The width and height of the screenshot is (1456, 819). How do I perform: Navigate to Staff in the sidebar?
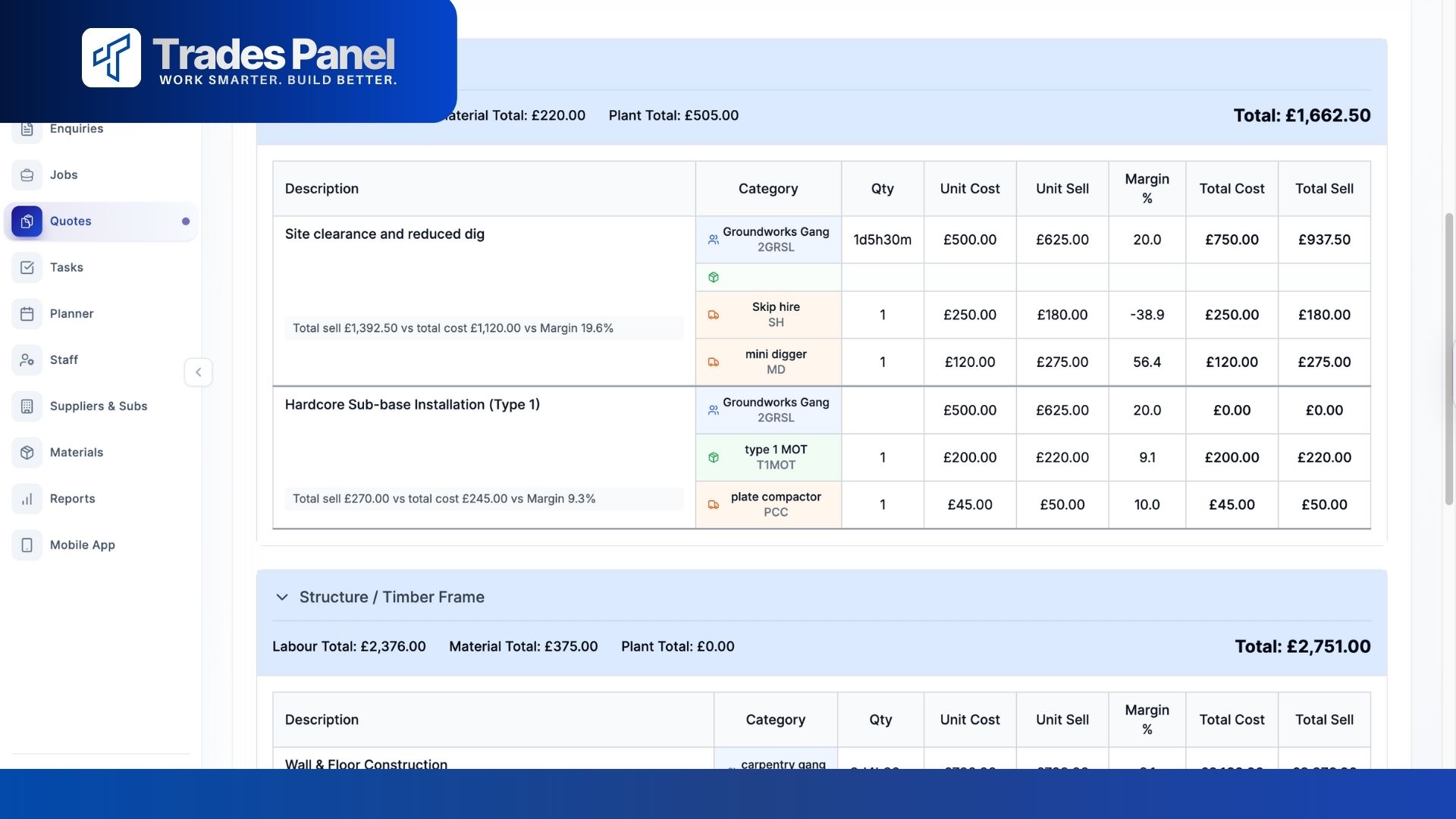tap(27, 359)
